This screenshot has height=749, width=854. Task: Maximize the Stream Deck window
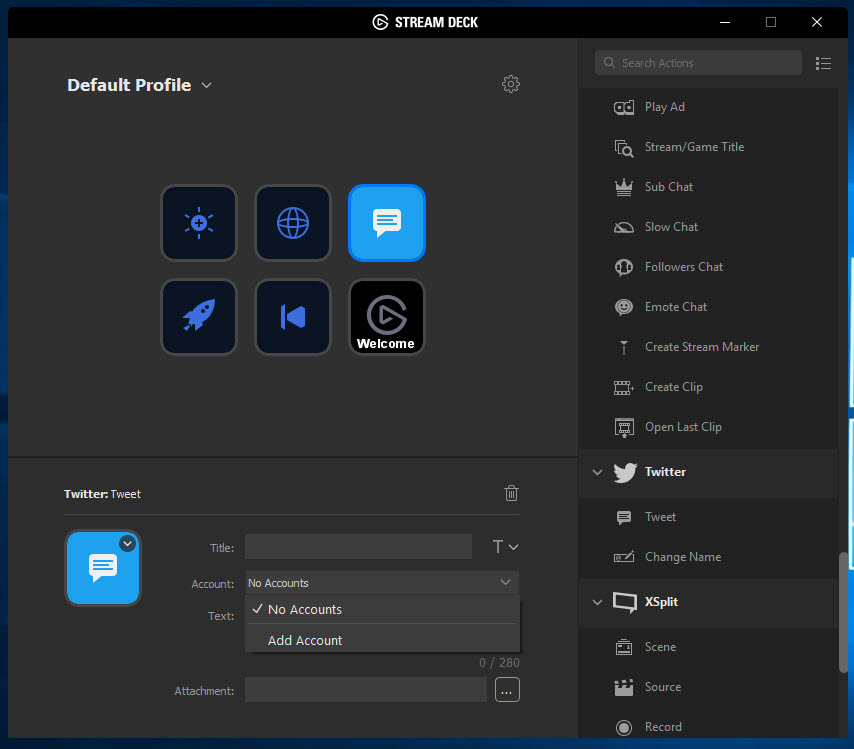point(771,22)
